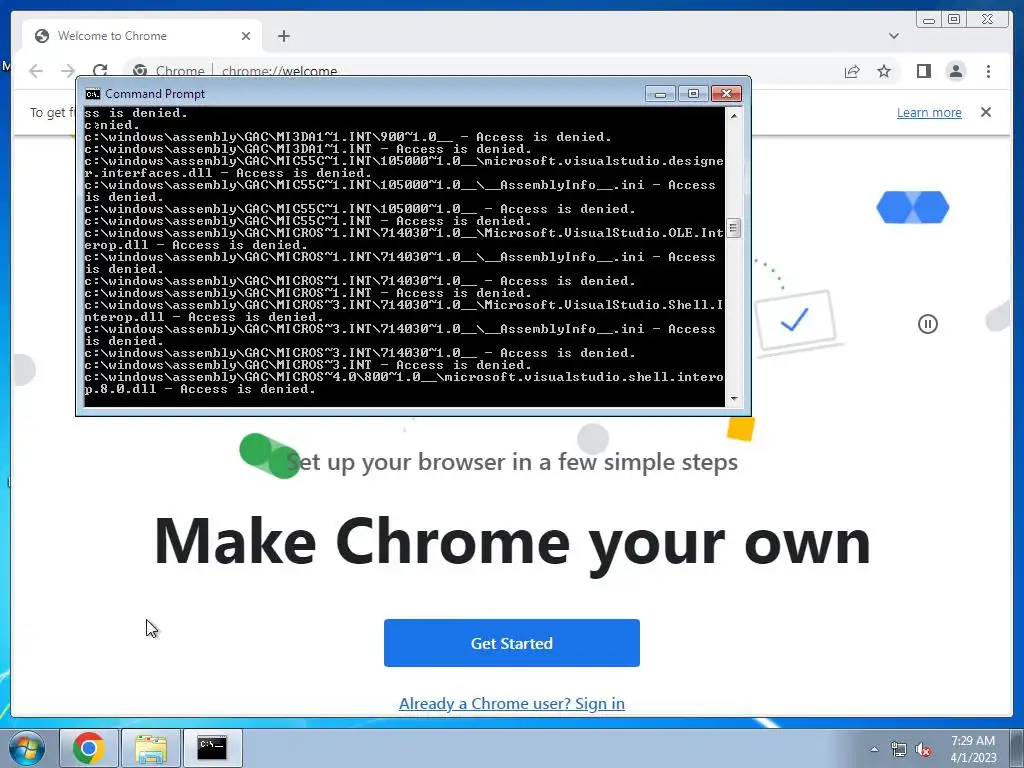The image size is (1024, 768).
Task: Click the Command Prompt scrollbar thumb
Action: pos(734,229)
